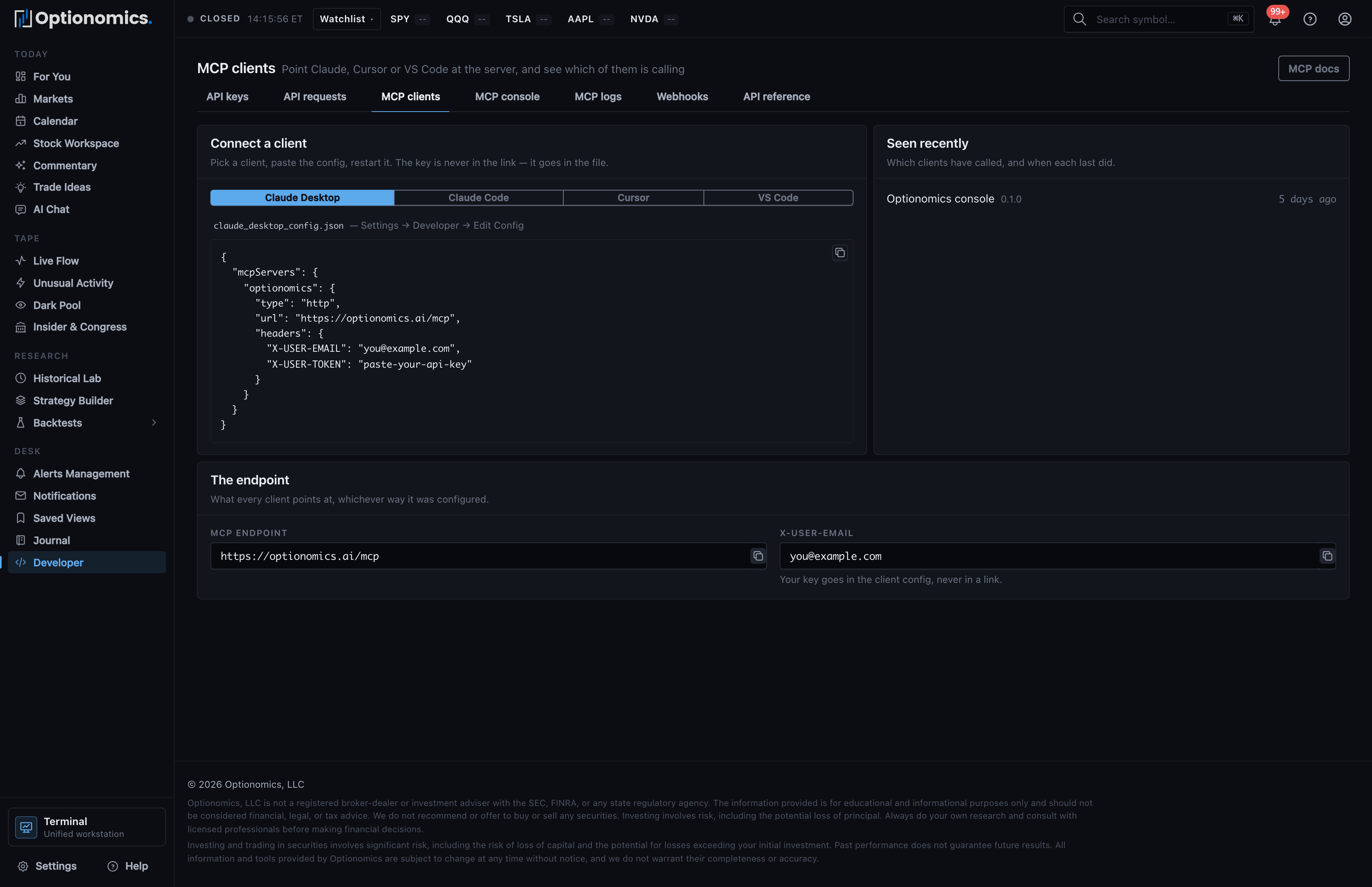
Task: Open Dark Pool view
Action: pos(87,305)
